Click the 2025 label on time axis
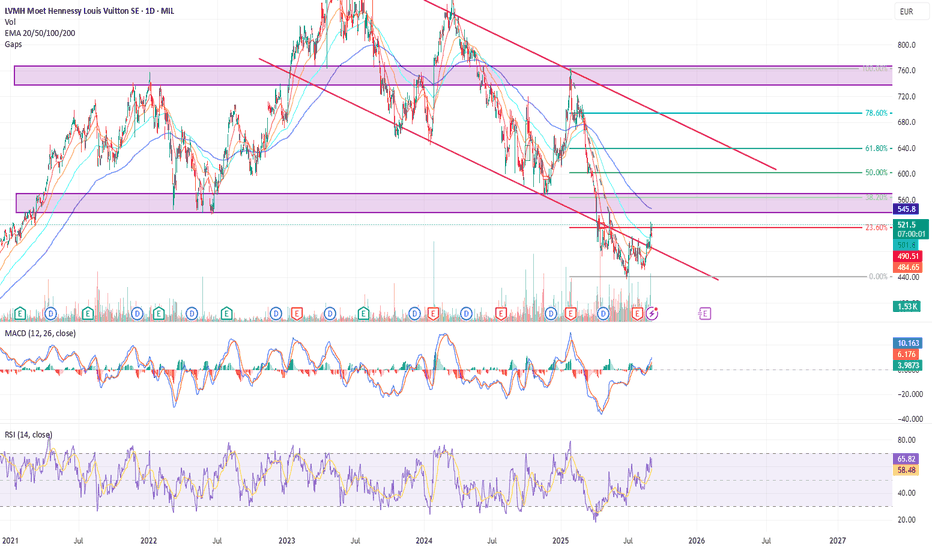This screenshot has height=550, width=932. click(x=561, y=540)
